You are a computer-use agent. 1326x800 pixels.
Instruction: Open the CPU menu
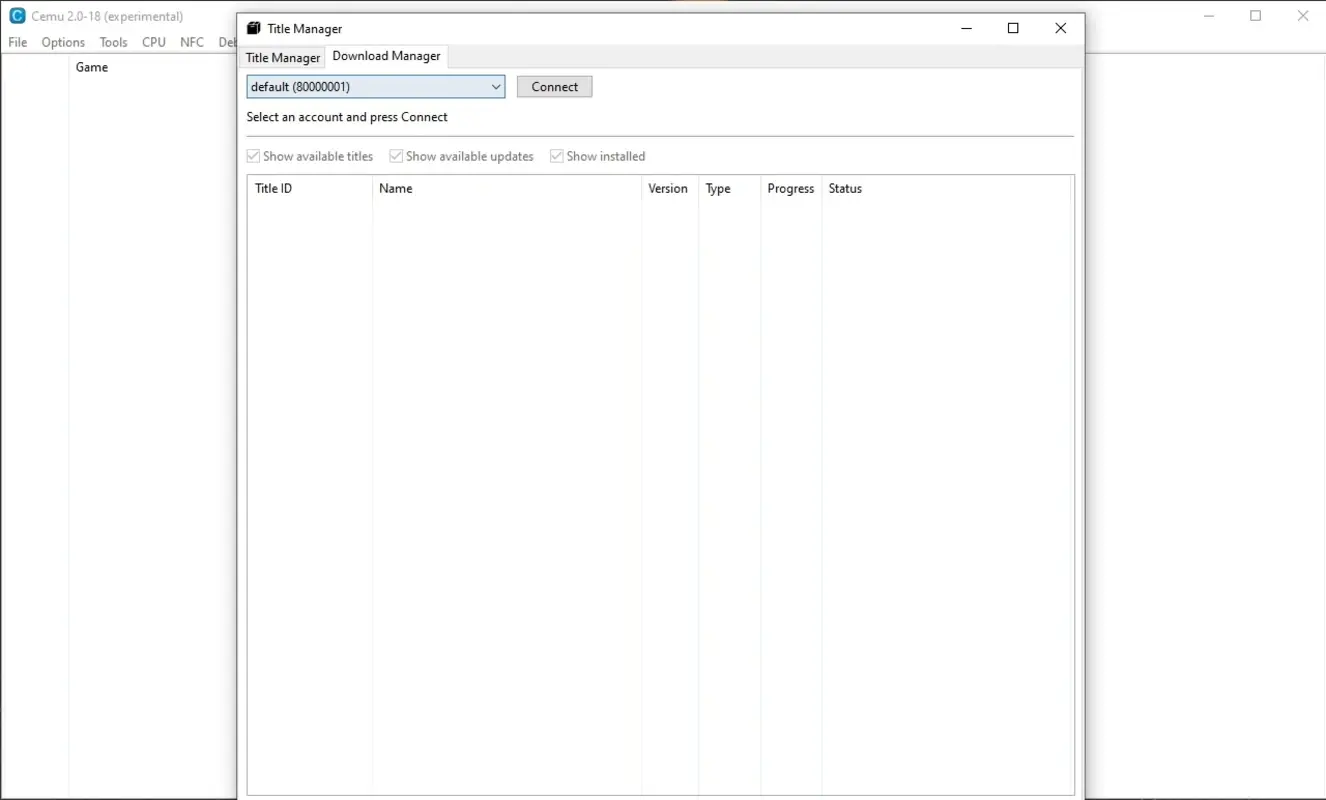point(153,42)
